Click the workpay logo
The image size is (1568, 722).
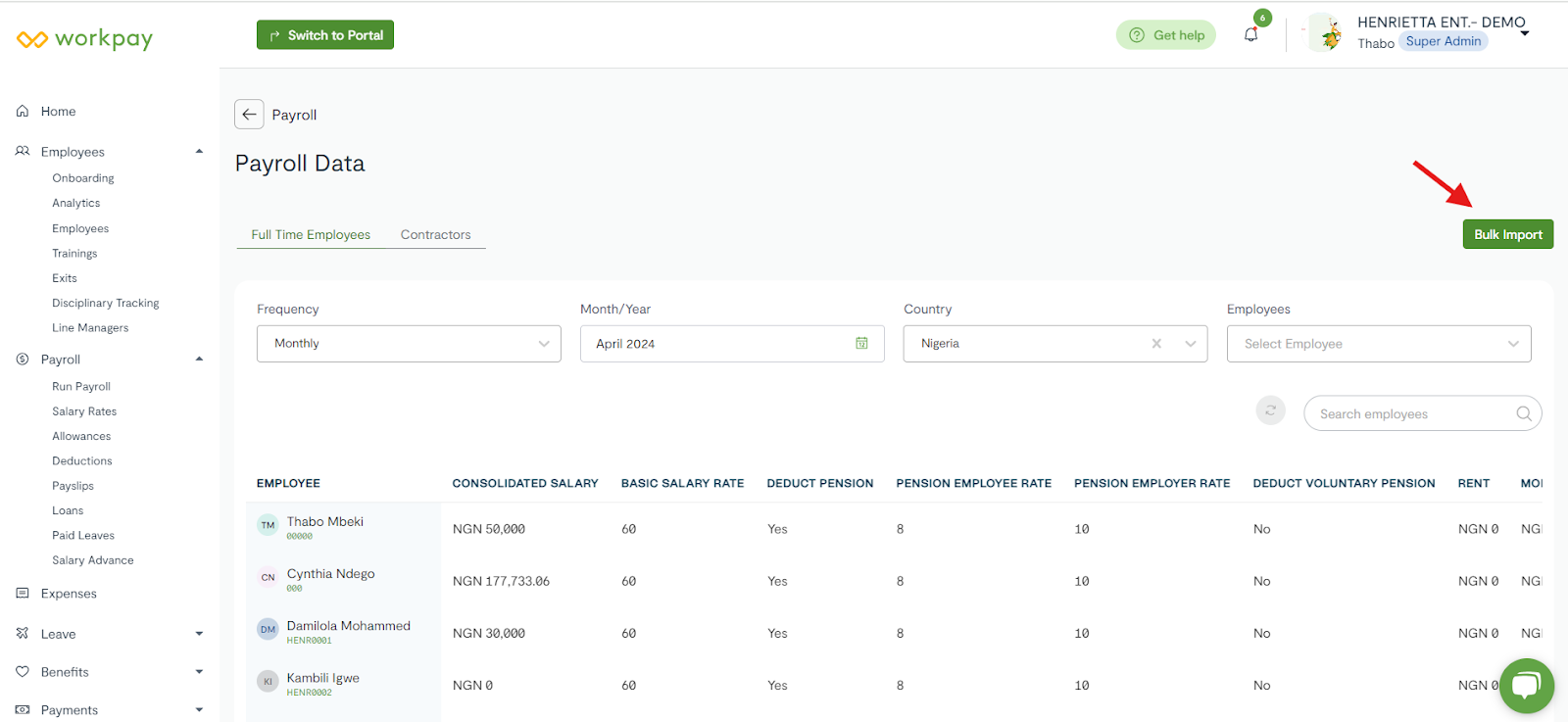click(85, 39)
